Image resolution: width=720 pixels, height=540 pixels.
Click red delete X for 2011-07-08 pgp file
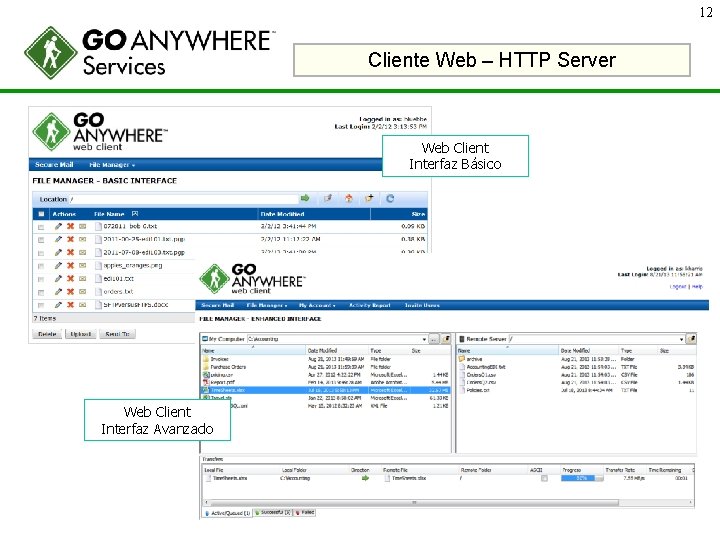coord(70,252)
